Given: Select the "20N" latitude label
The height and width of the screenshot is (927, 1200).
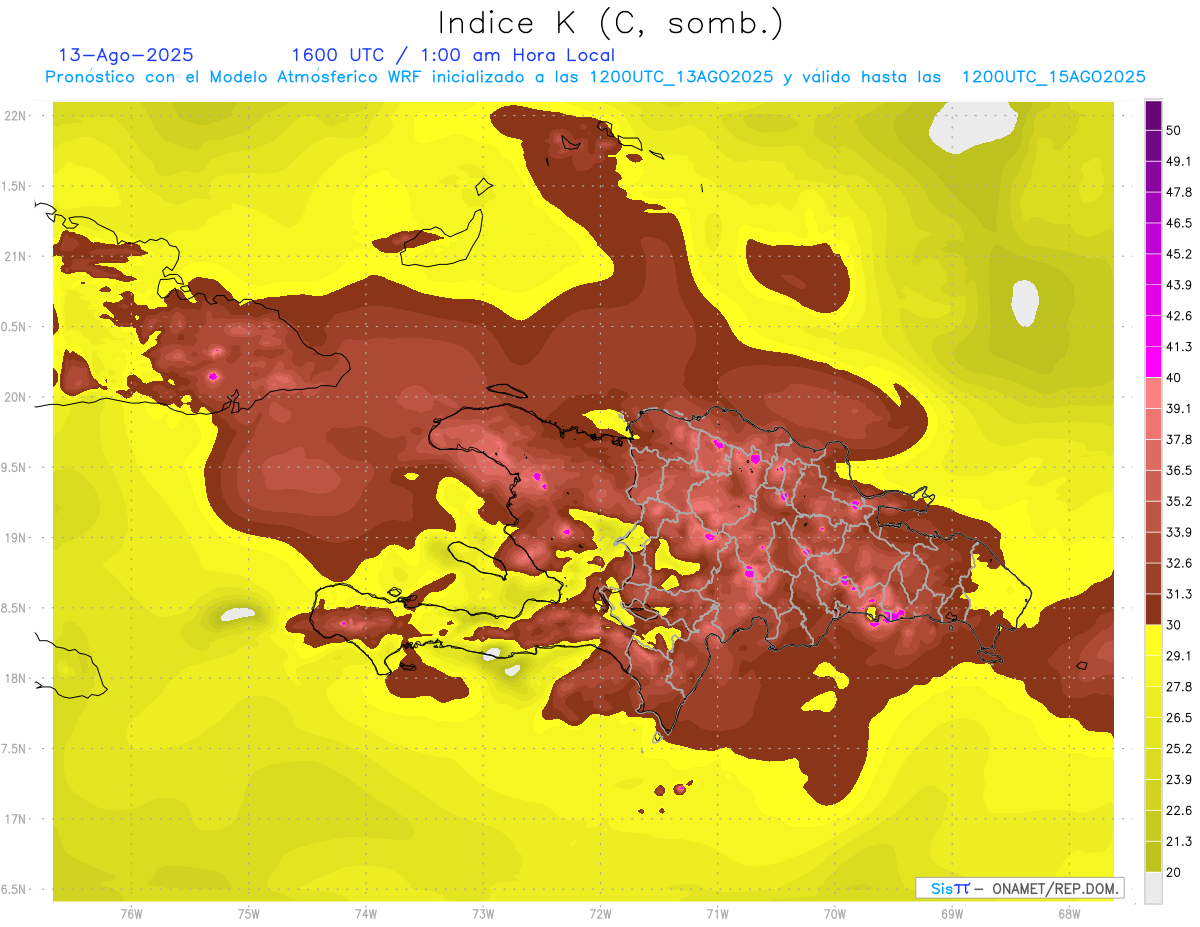Looking at the screenshot, I should [x=16, y=397].
